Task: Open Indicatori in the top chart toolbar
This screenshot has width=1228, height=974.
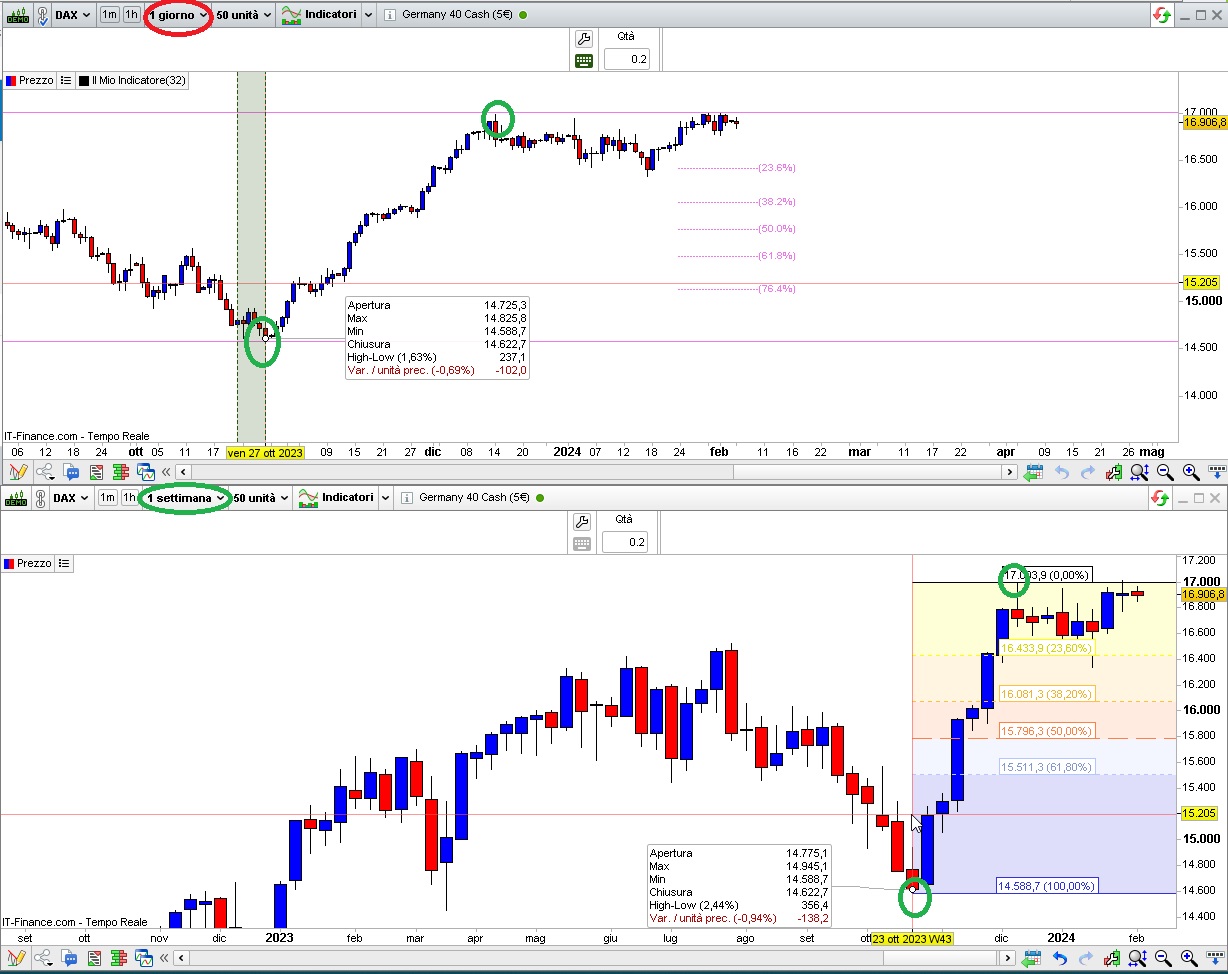Action: (317, 15)
